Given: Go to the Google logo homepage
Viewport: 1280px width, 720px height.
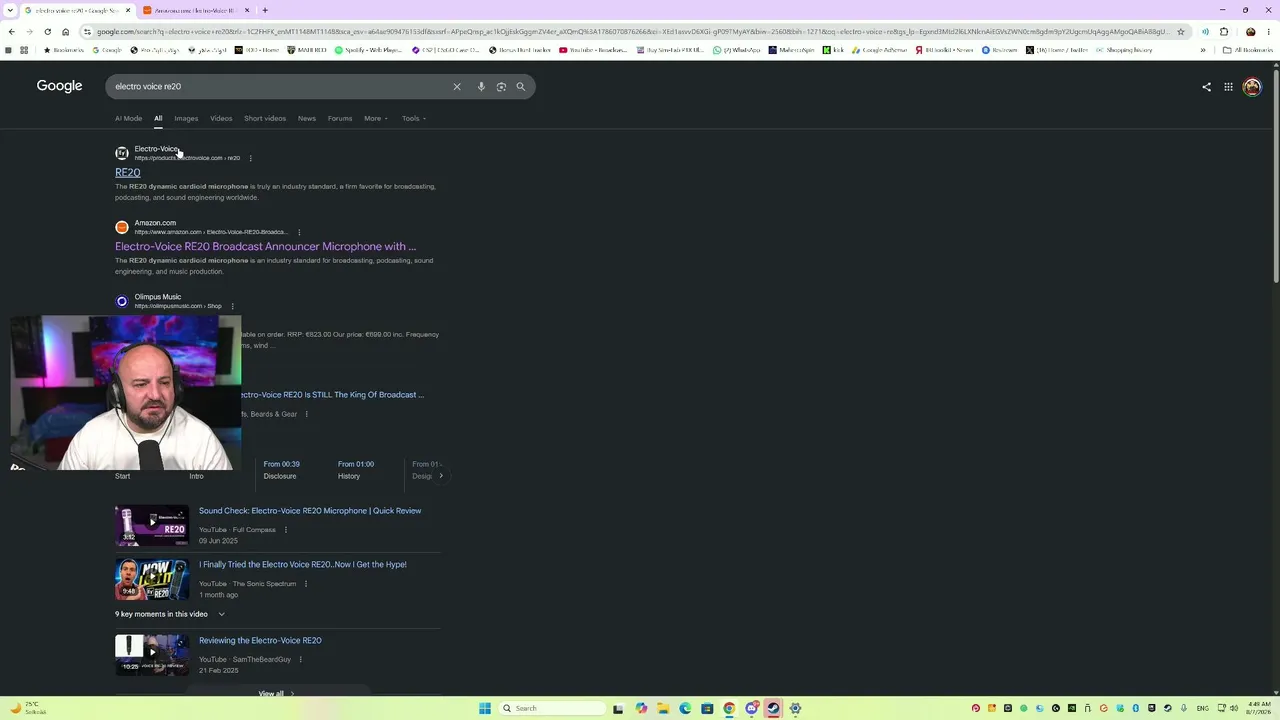Looking at the screenshot, I should [x=59, y=86].
